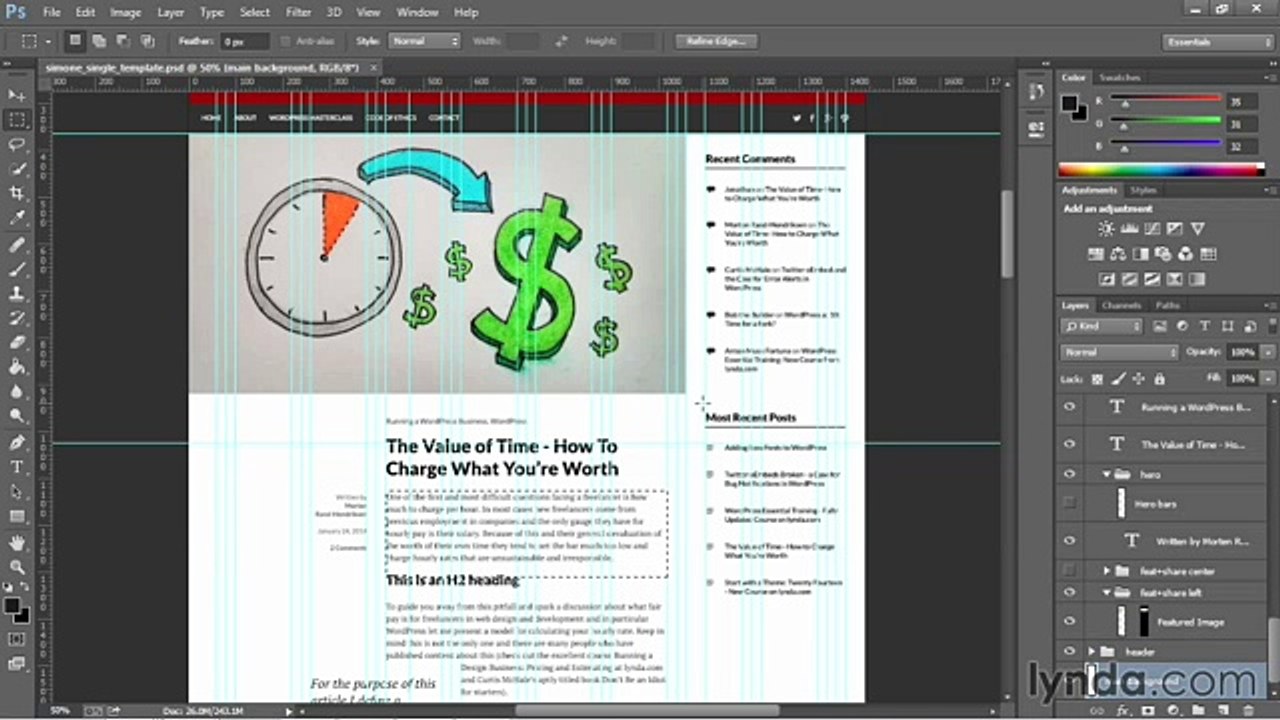Collapse the hero layer group
Image resolution: width=1280 pixels, height=720 pixels.
coord(1107,474)
